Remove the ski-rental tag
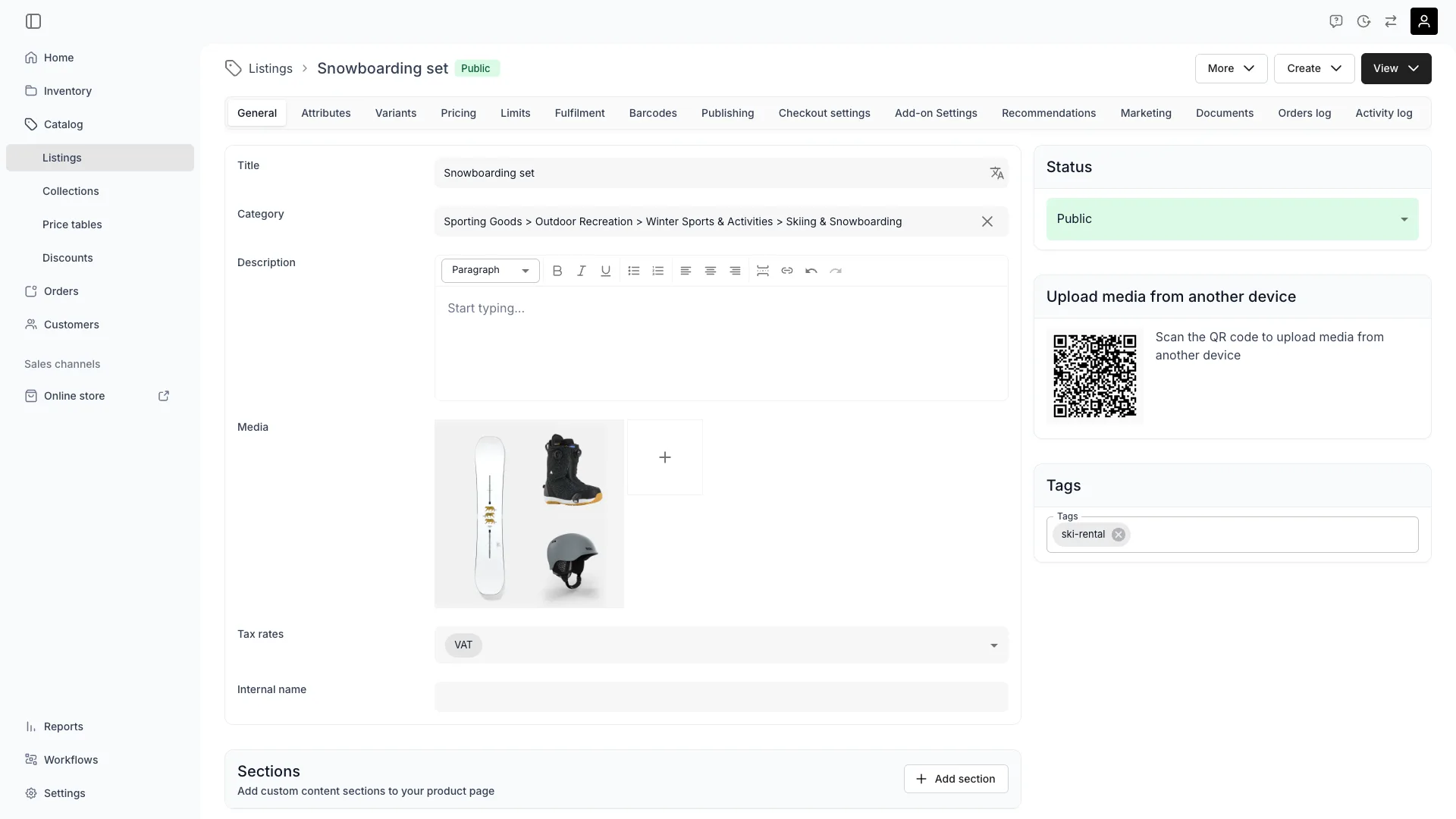The height and width of the screenshot is (819, 1456). tap(1119, 535)
